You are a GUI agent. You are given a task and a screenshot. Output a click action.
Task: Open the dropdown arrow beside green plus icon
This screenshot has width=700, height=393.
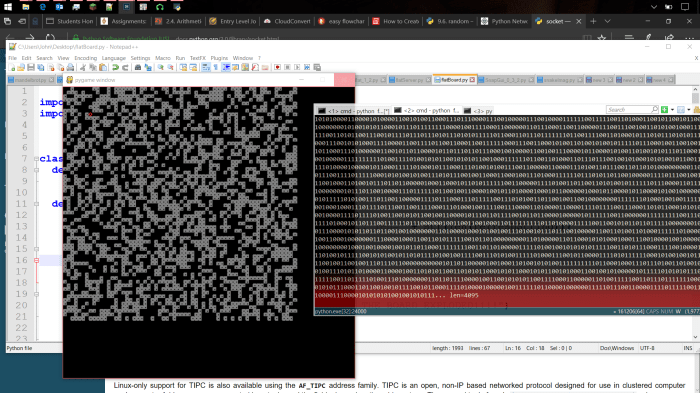(672, 110)
